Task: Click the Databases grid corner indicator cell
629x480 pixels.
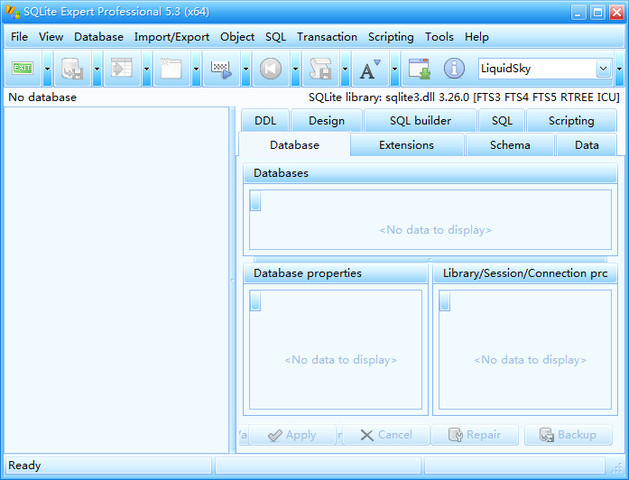Action: [x=255, y=201]
